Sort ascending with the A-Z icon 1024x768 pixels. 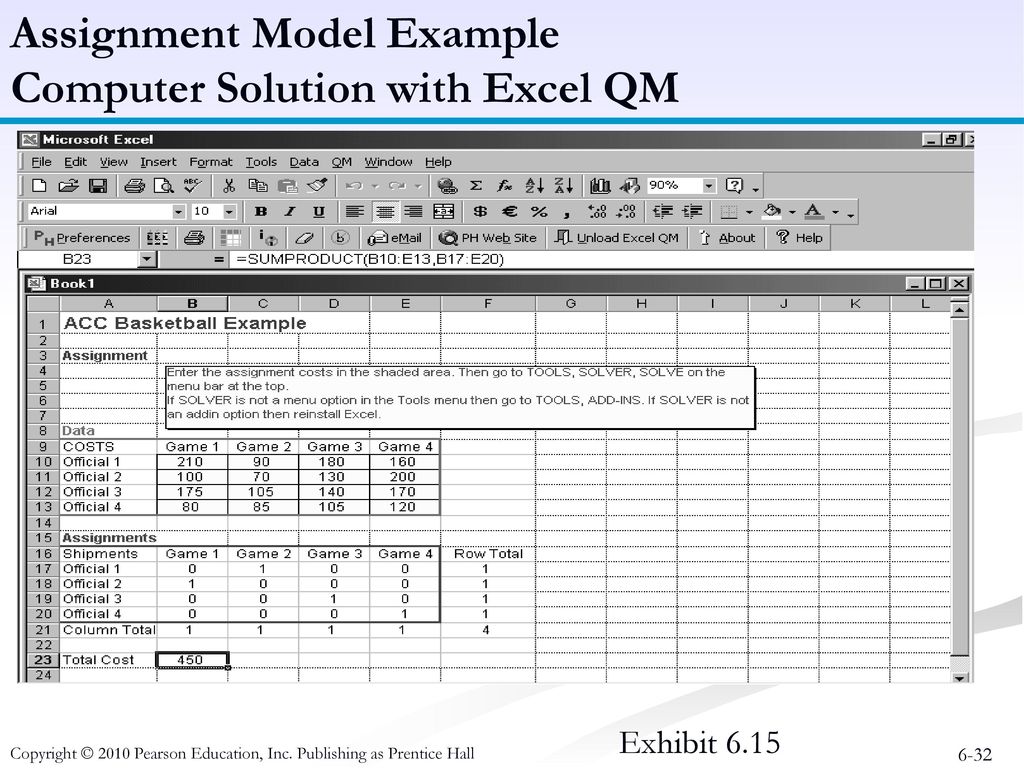[x=534, y=186]
